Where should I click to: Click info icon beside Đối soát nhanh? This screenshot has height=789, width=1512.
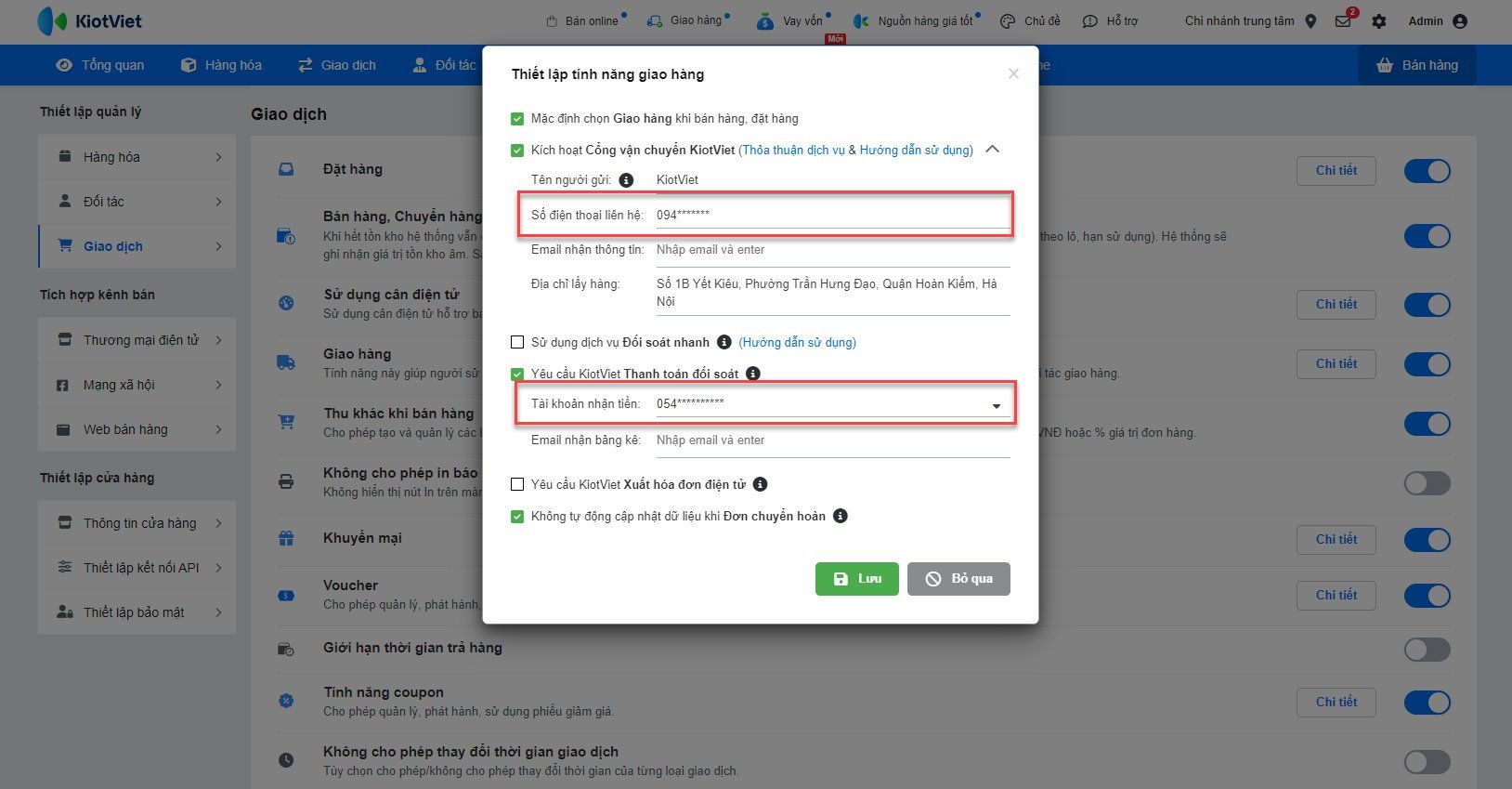(724, 342)
